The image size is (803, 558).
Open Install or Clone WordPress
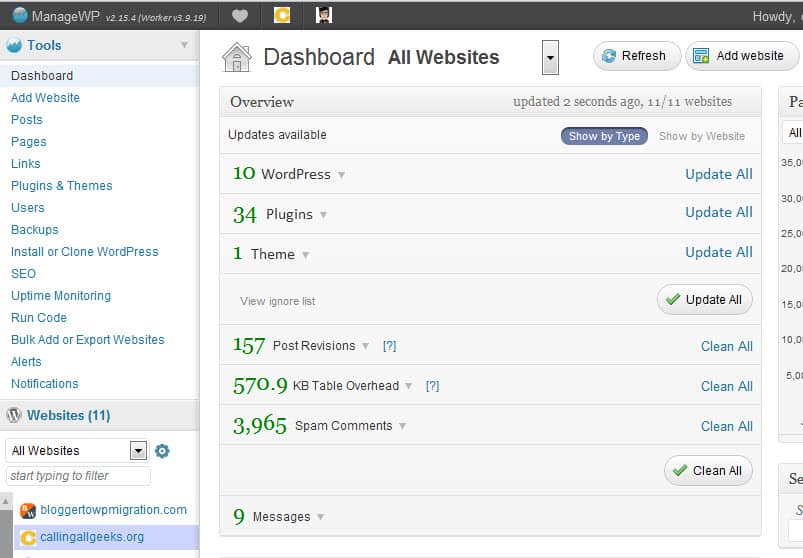(84, 252)
